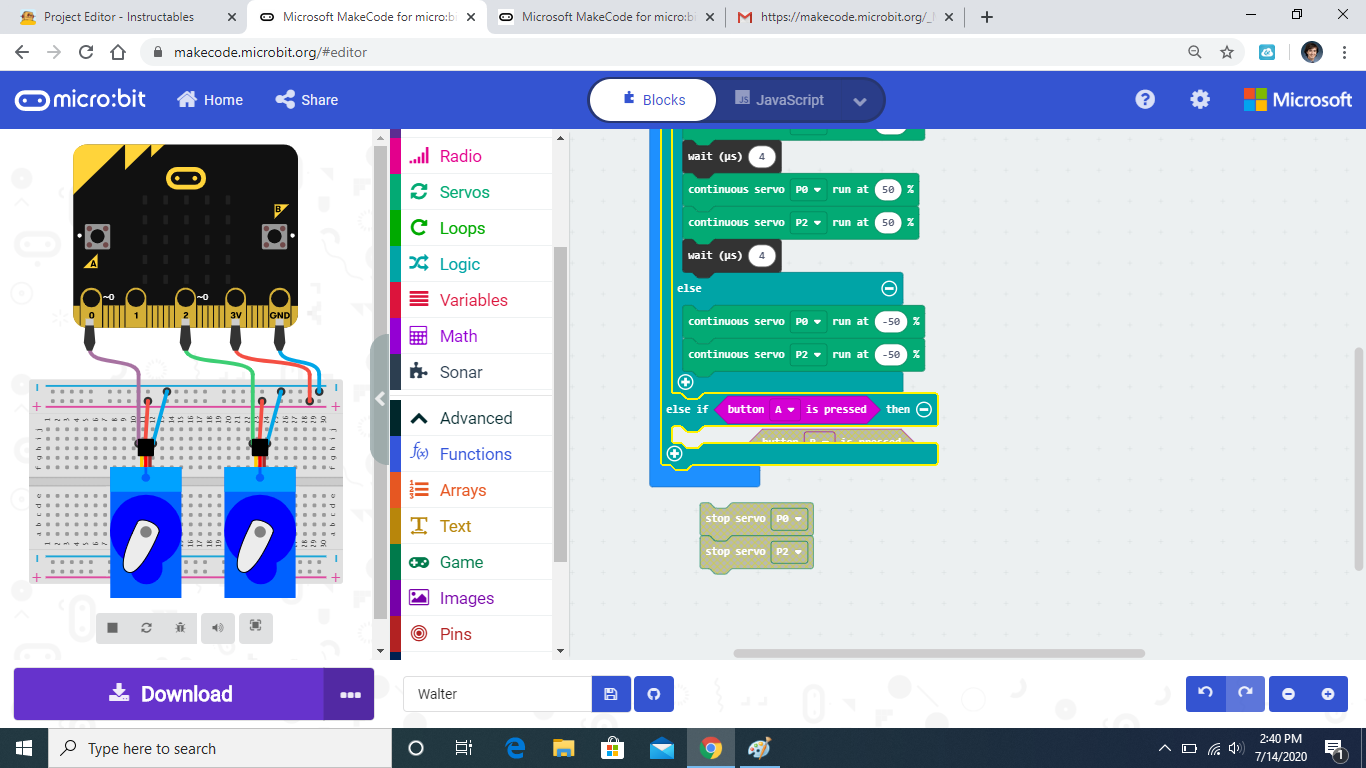This screenshot has width=1366, height=768.
Task: Open the Help menu question mark
Action: click(x=1145, y=100)
